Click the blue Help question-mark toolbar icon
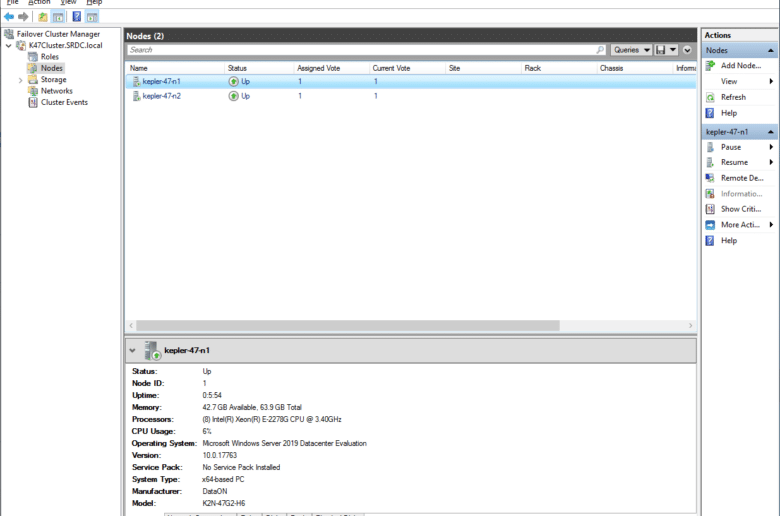The width and height of the screenshot is (780, 516). coord(77,17)
